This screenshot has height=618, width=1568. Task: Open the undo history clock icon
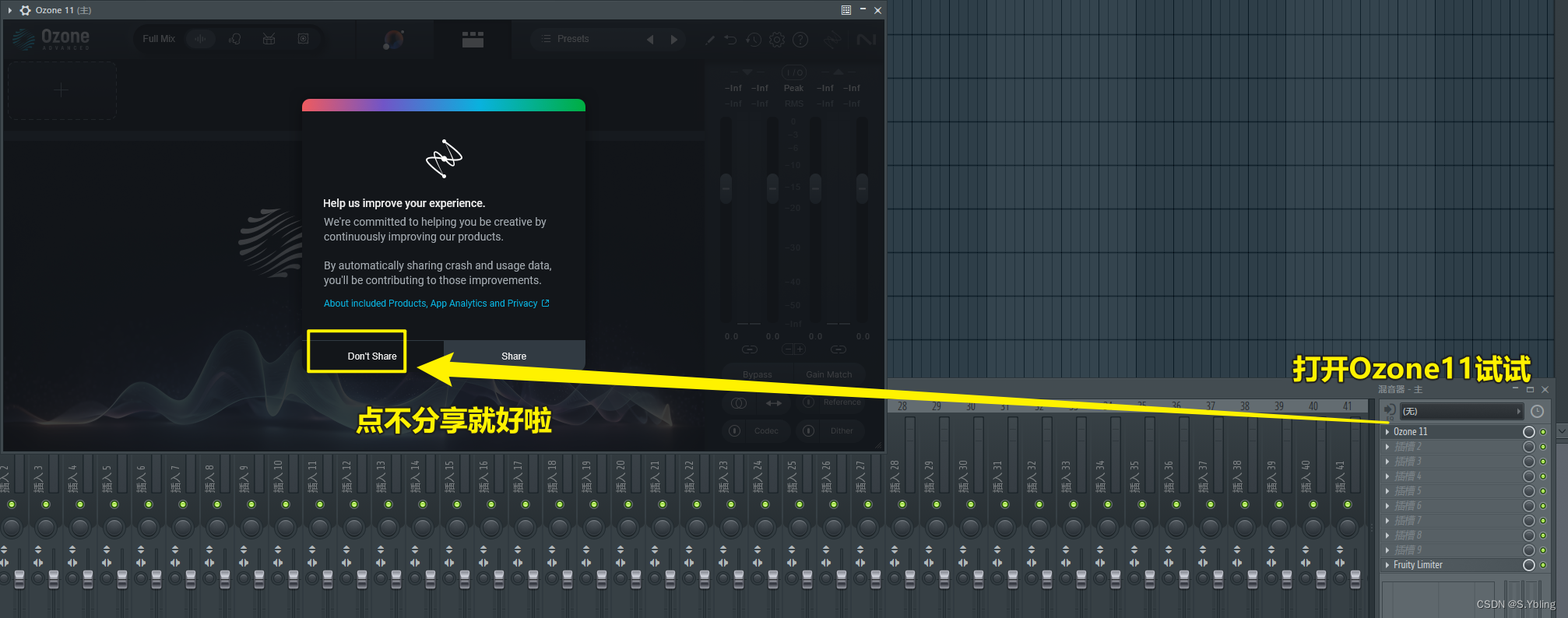click(x=754, y=40)
